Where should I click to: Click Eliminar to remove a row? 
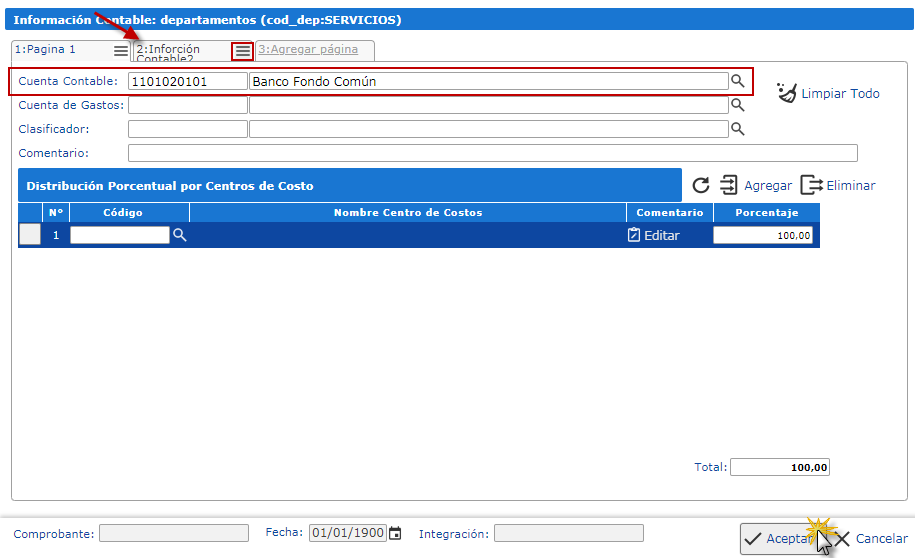[838, 185]
